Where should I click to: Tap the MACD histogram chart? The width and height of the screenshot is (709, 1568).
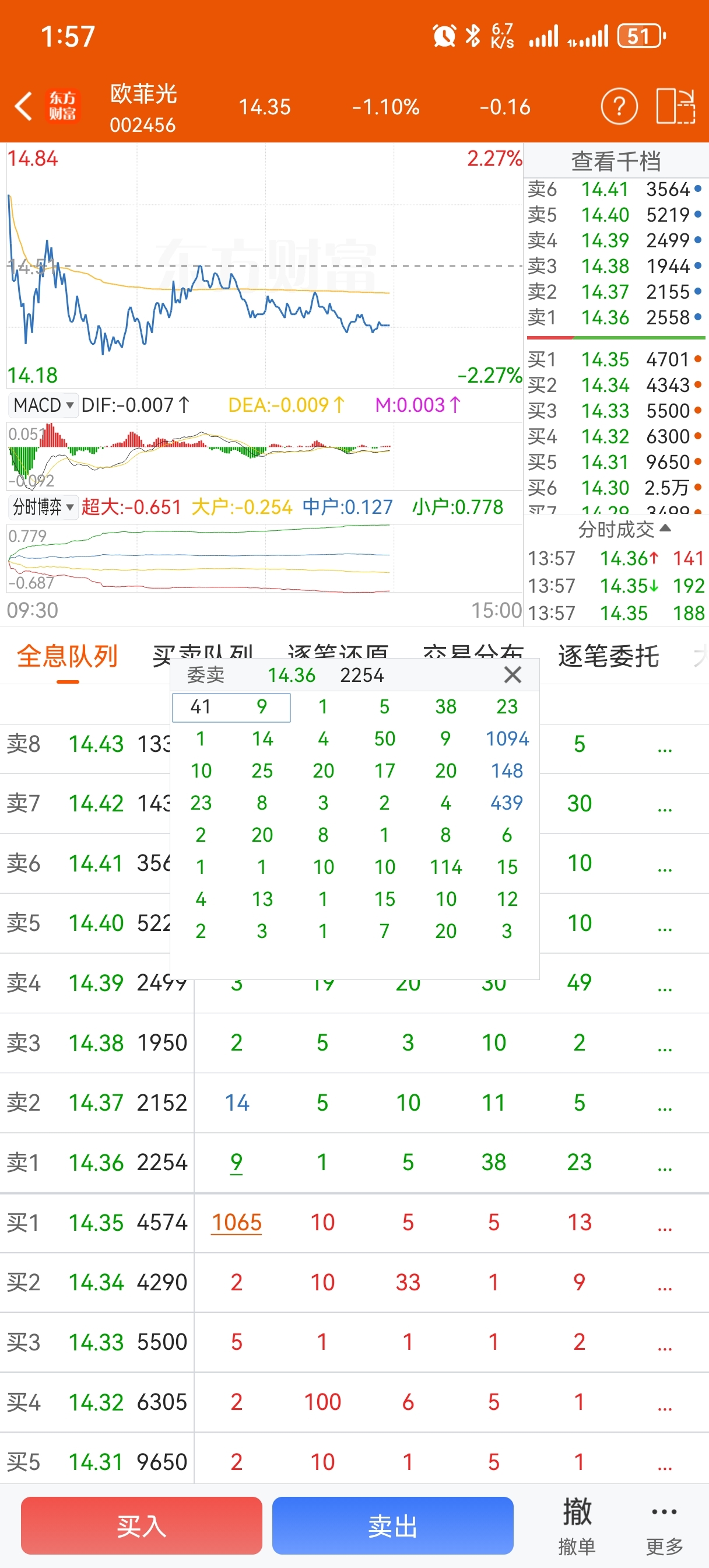[264, 457]
